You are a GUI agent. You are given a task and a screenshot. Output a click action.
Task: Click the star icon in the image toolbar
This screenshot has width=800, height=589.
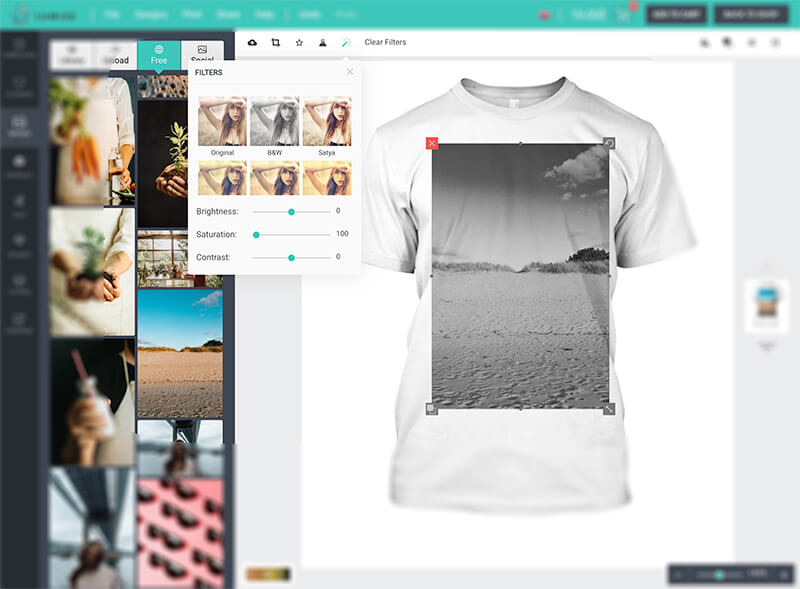pyautogui.click(x=299, y=42)
